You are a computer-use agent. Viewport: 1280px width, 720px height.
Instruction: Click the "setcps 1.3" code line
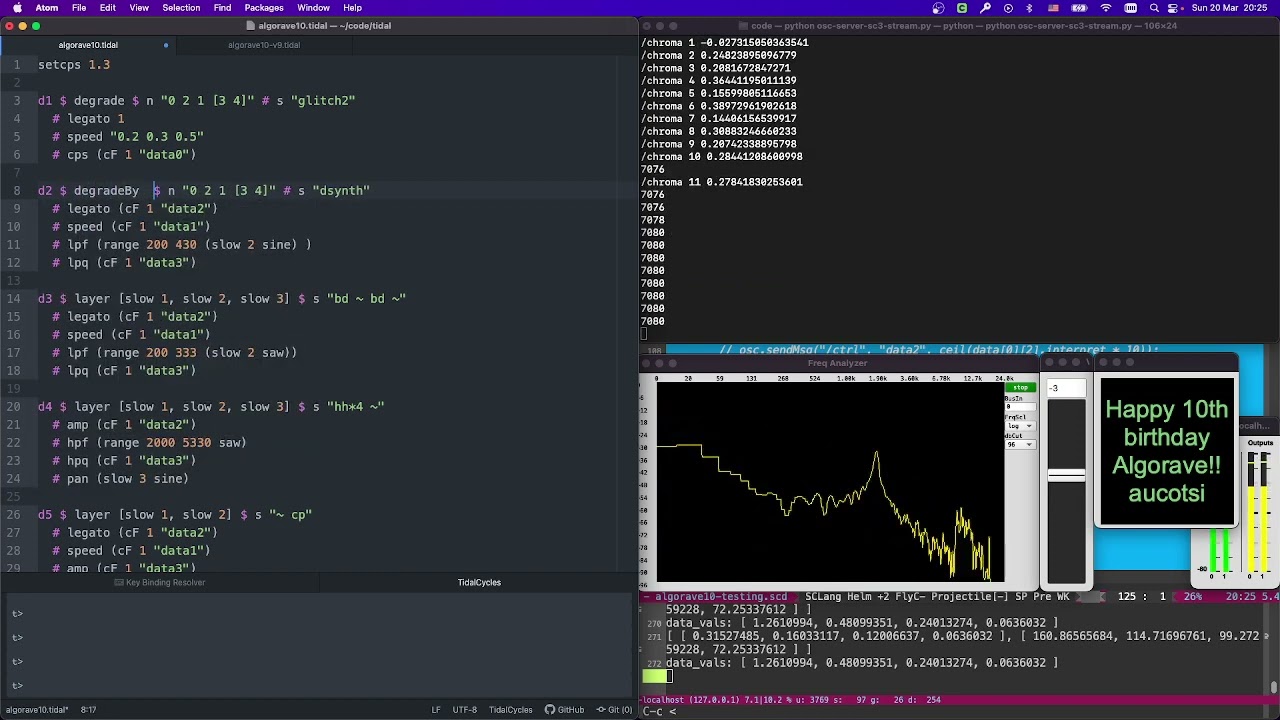click(74, 64)
